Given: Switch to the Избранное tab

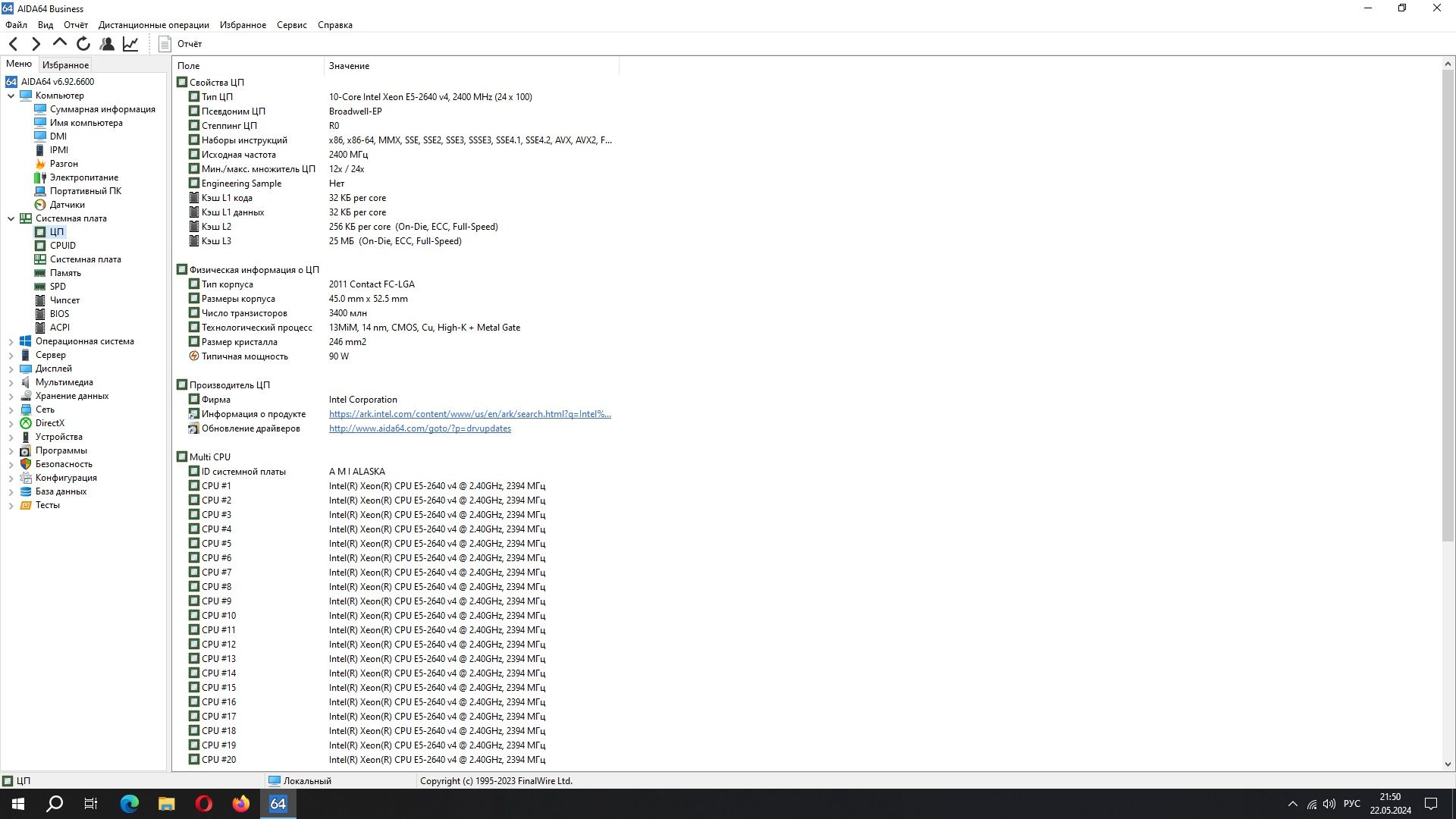Looking at the screenshot, I should click(x=65, y=65).
